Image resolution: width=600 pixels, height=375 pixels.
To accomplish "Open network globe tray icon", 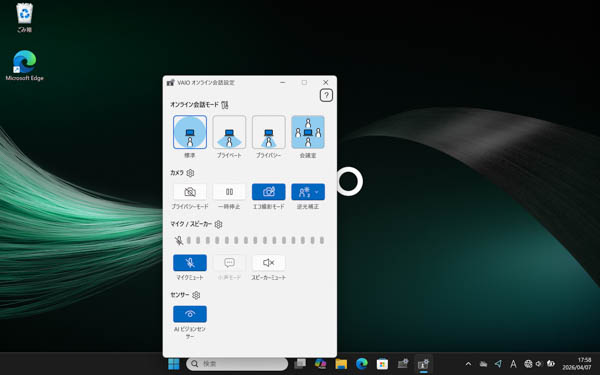I will [528, 364].
